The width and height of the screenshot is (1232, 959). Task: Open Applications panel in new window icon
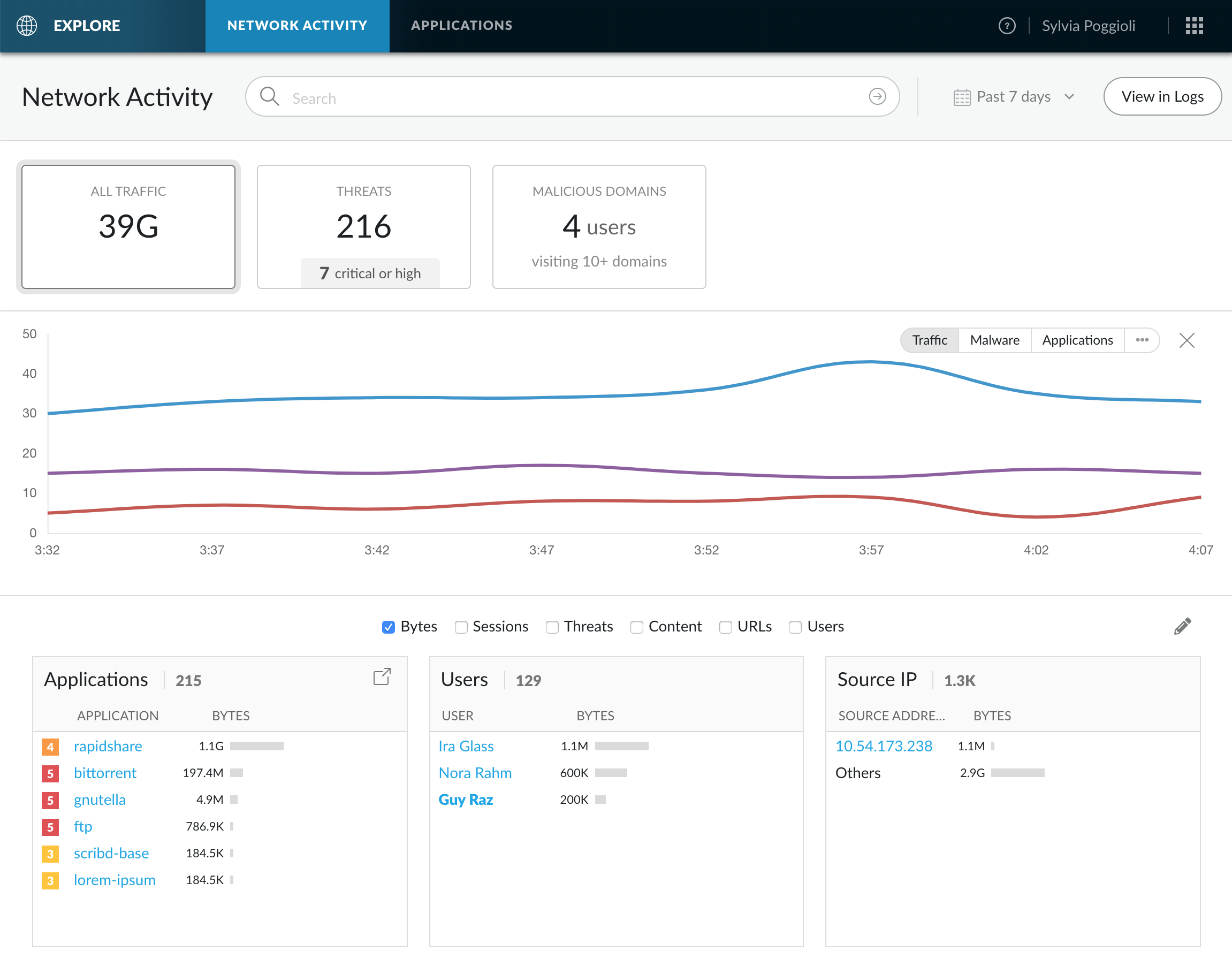pos(382,676)
